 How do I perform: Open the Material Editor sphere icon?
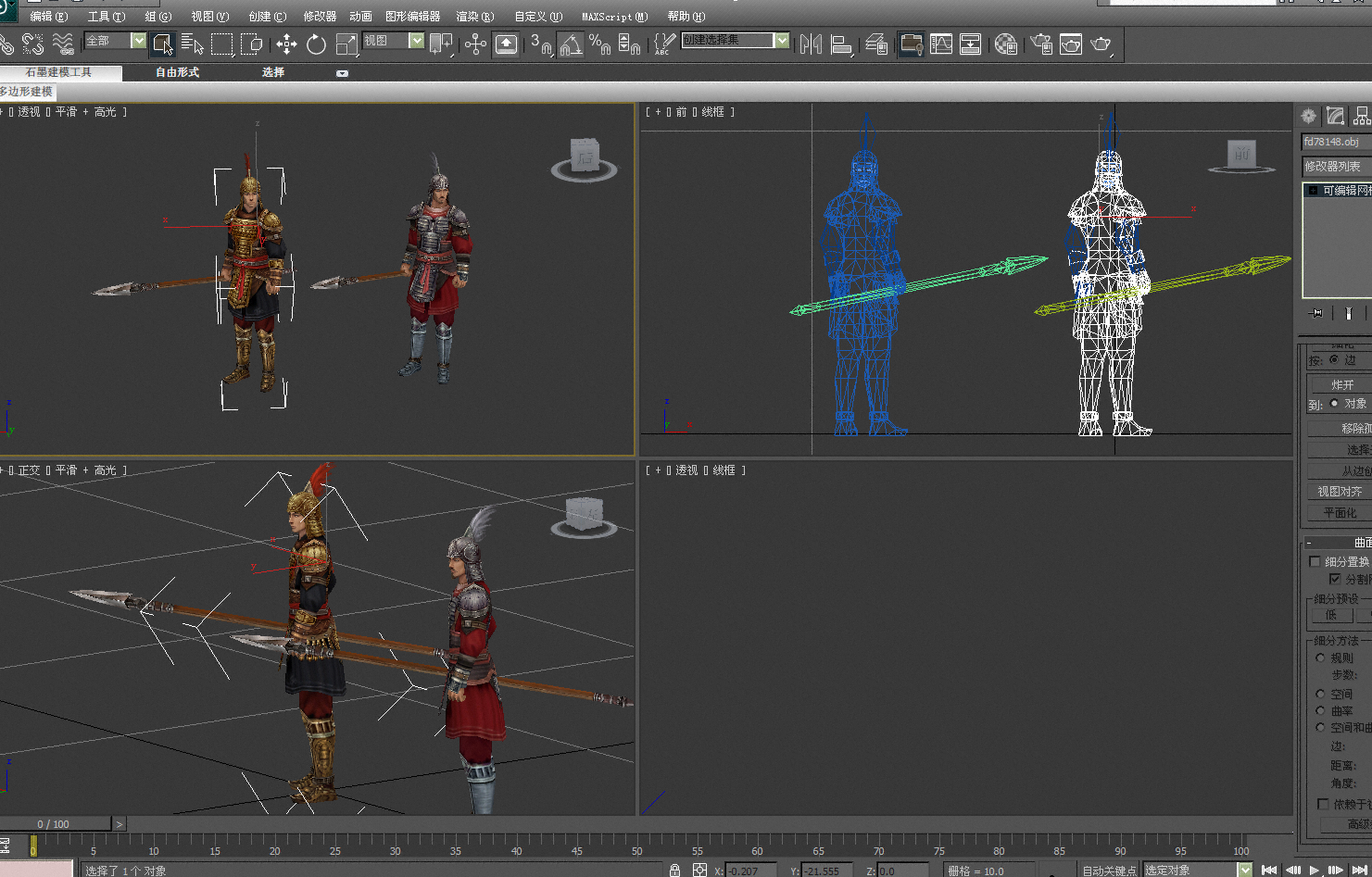(x=1006, y=44)
